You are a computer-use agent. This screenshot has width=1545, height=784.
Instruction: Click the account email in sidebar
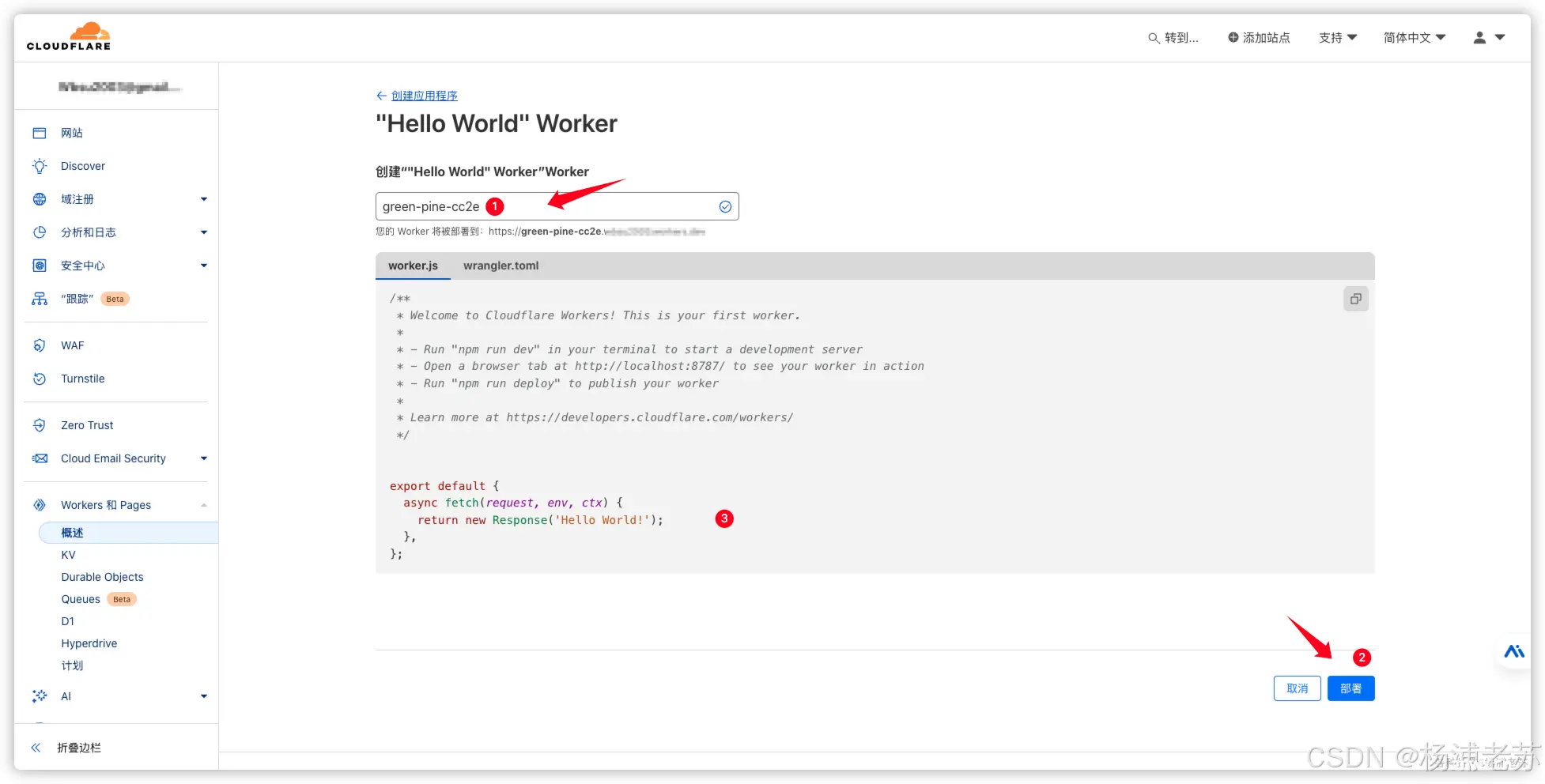pyautogui.click(x=119, y=87)
